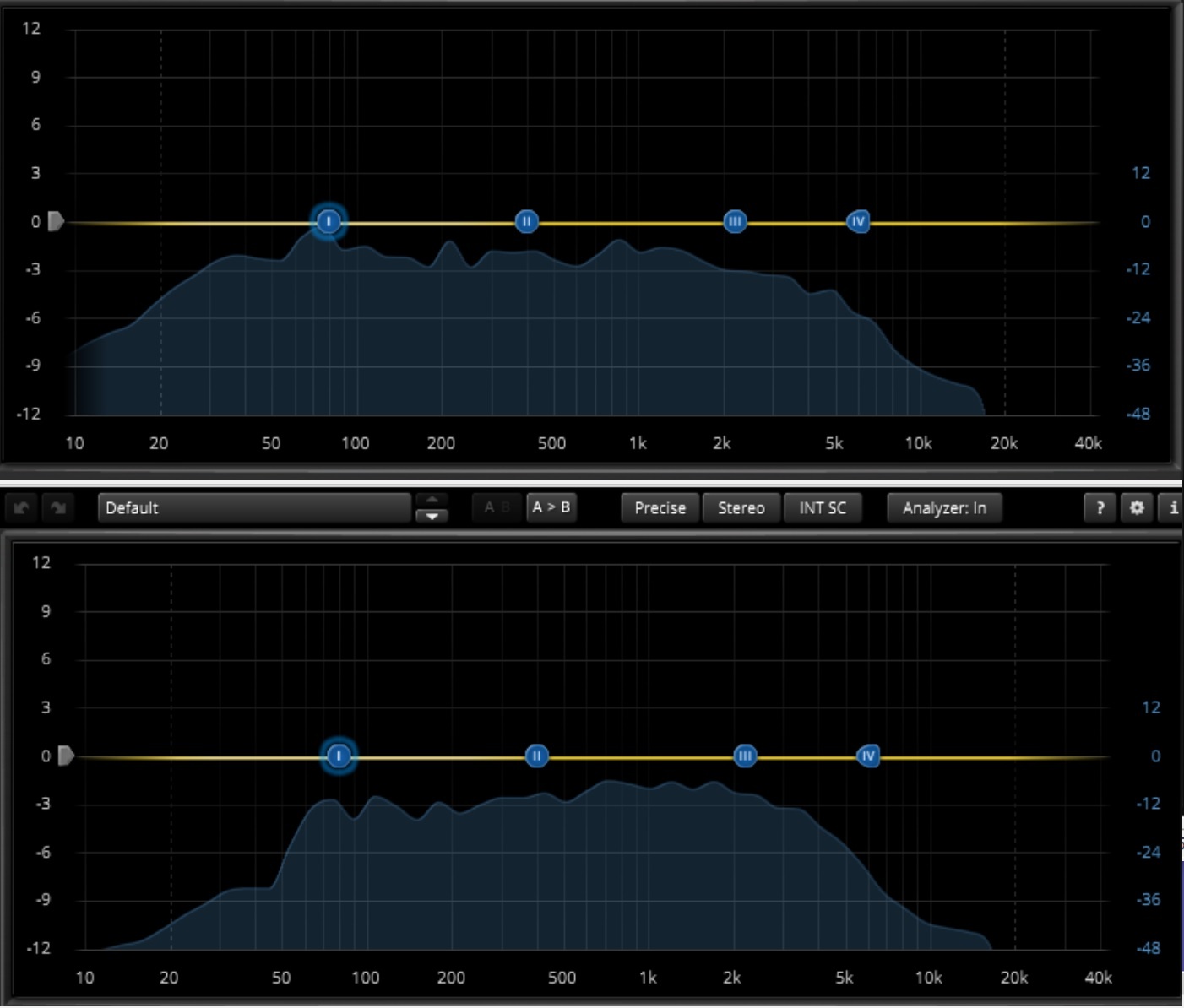Select band IV node in lower graph
This screenshot has height=1008, width=1184.
[x=868, y=756]
